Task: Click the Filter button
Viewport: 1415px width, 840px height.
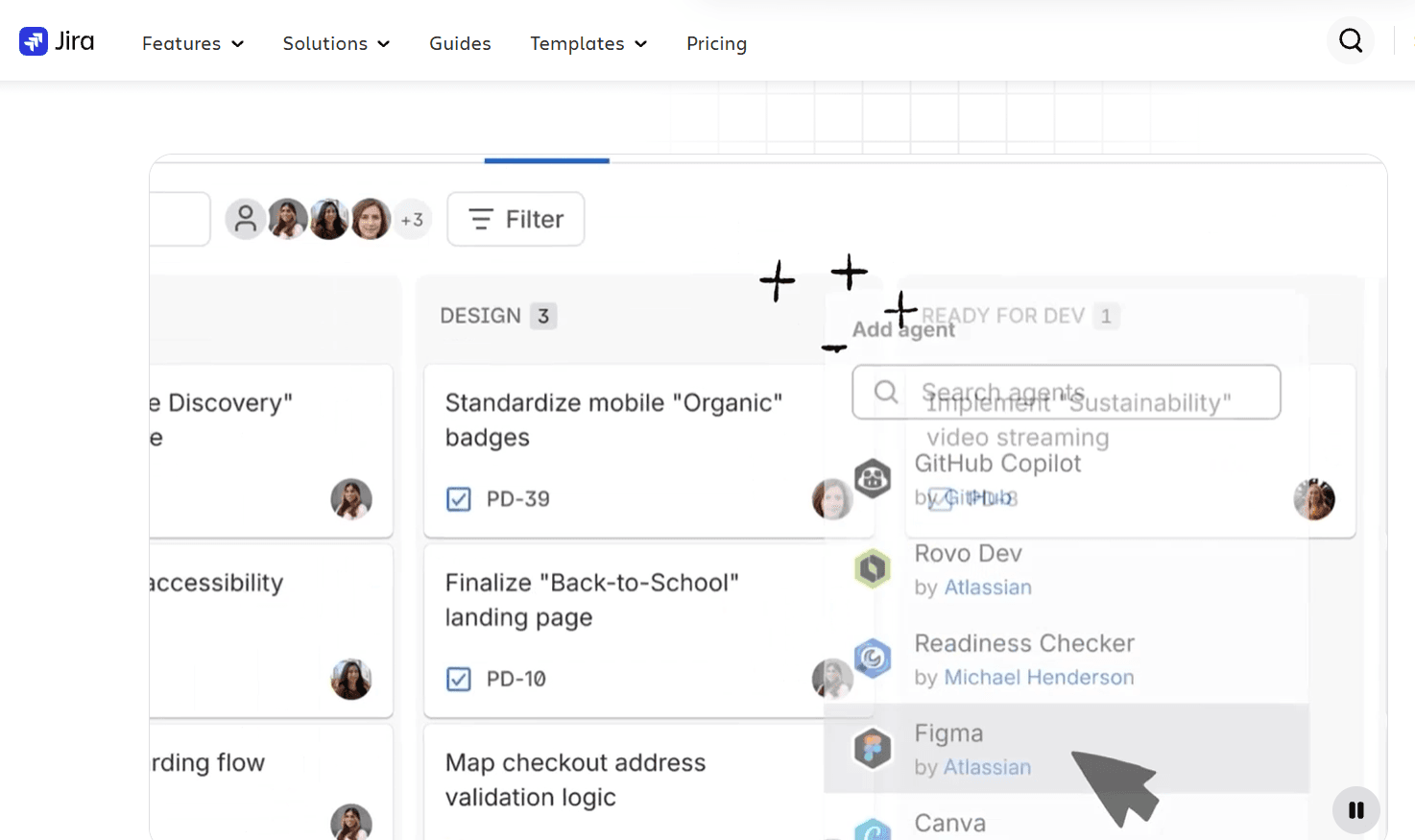Action: pos(516,219)
